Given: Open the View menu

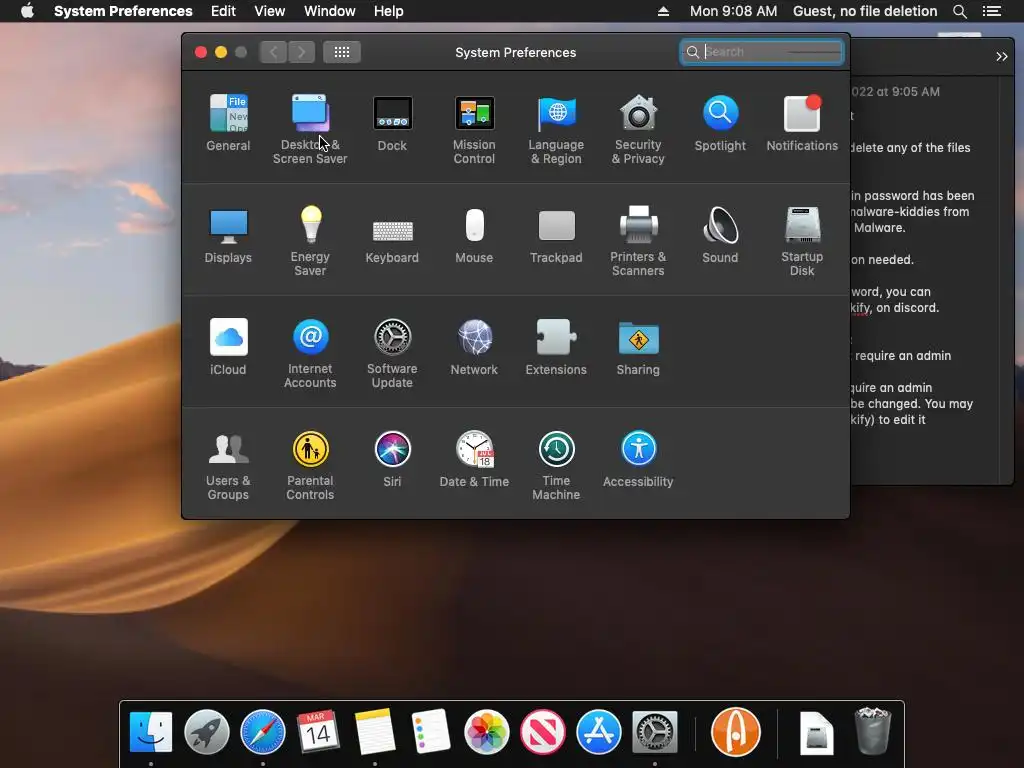Looking at the screenshot, I should [x=270, y=11].
